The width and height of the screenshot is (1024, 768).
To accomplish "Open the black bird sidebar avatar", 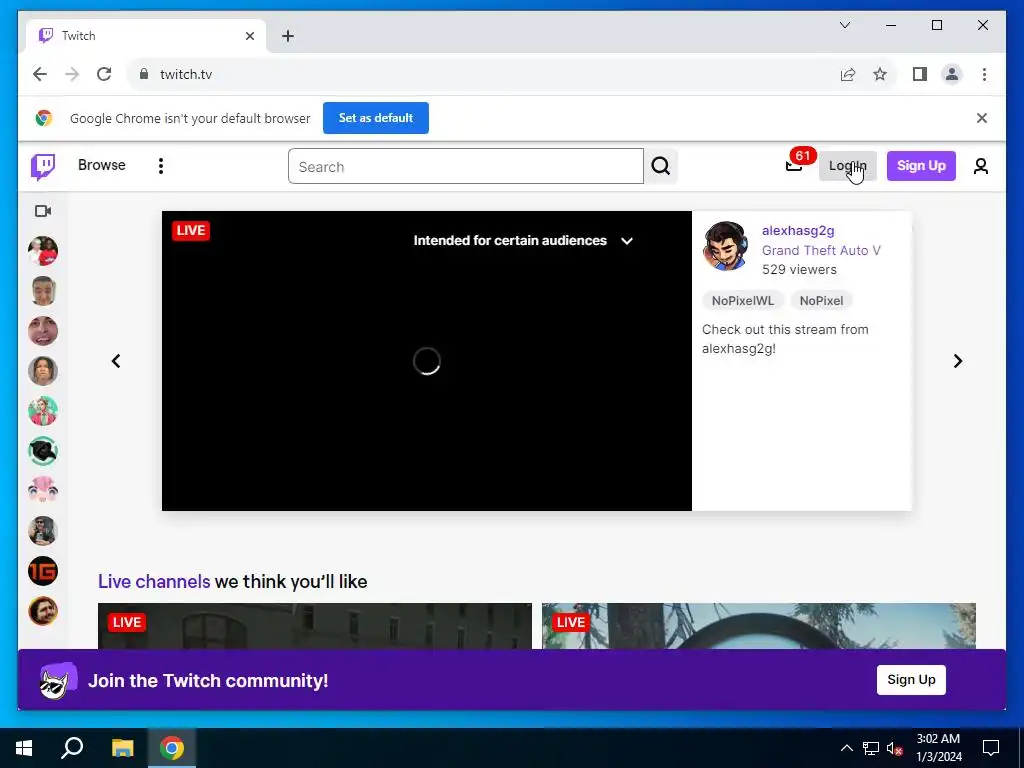I will point(43,451).
